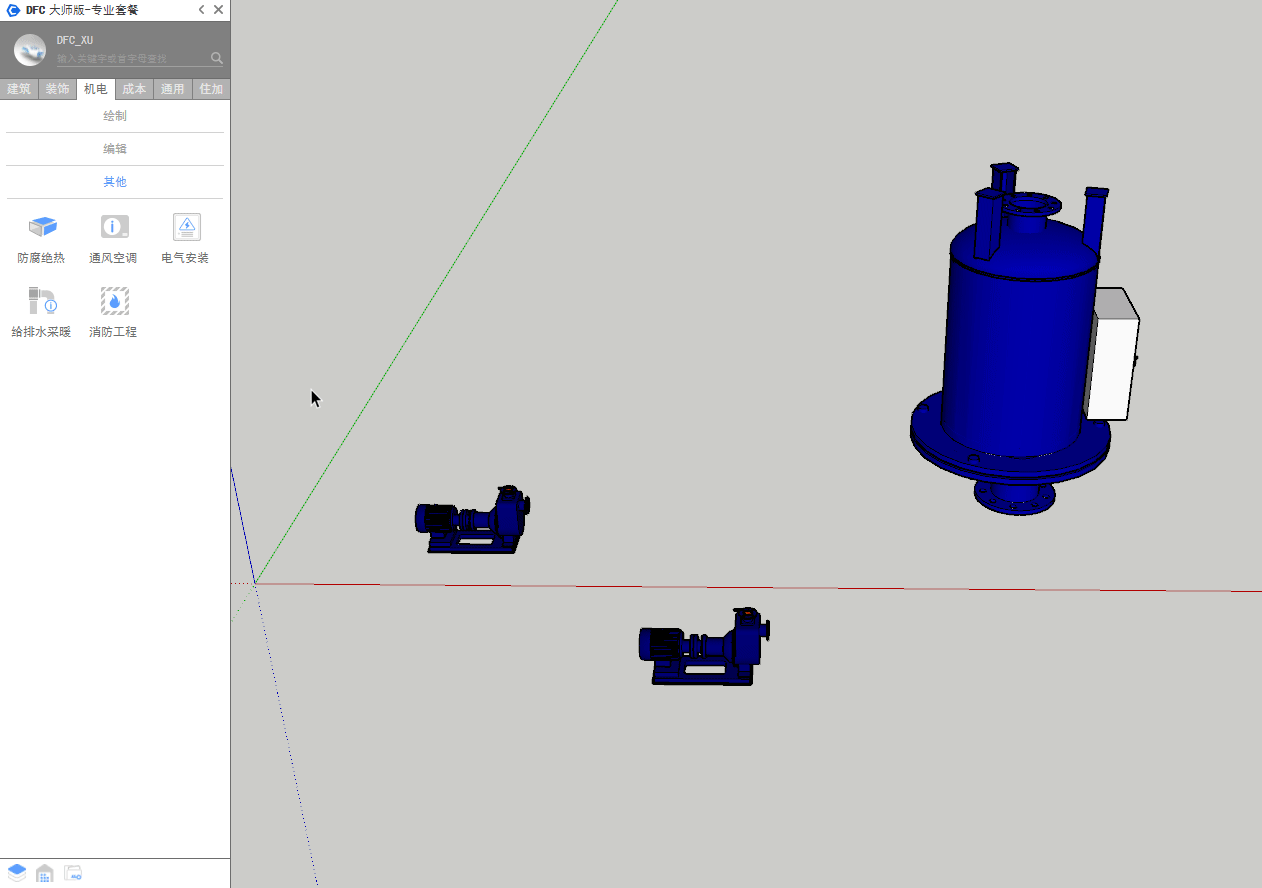Expand the 编辑 section
The height and width of the screenshot is (888, 1262).
tap(115, 149)
